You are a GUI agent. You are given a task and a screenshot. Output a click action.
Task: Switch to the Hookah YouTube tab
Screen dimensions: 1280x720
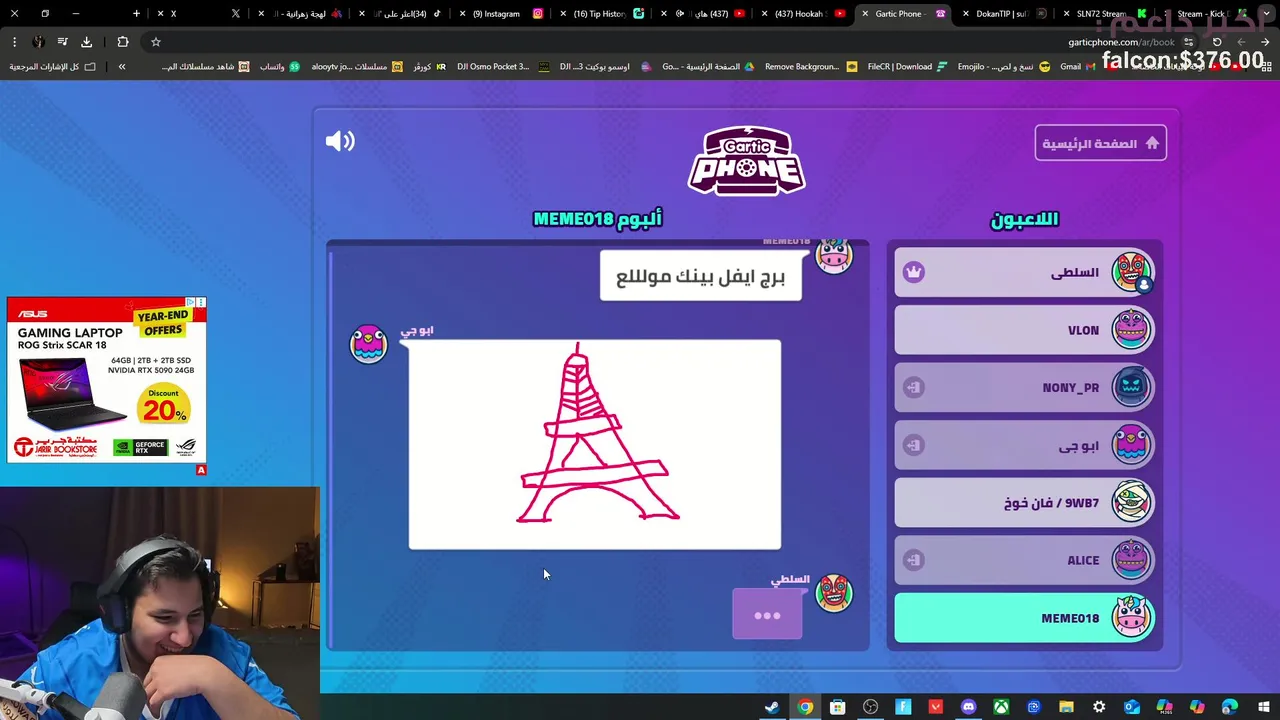(x=800, y=14)
